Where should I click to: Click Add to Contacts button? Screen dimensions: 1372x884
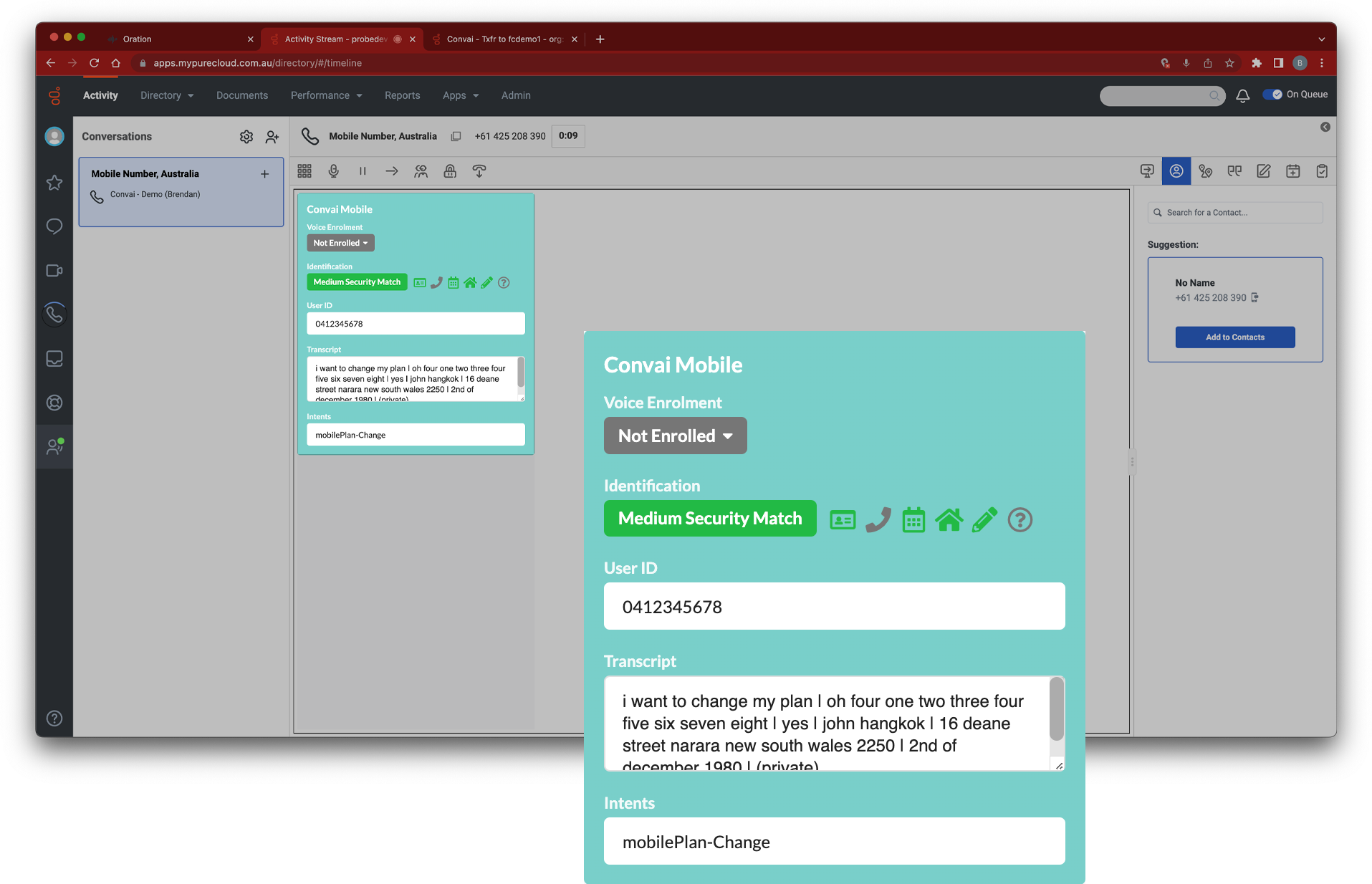click(x=1234, y=337)
